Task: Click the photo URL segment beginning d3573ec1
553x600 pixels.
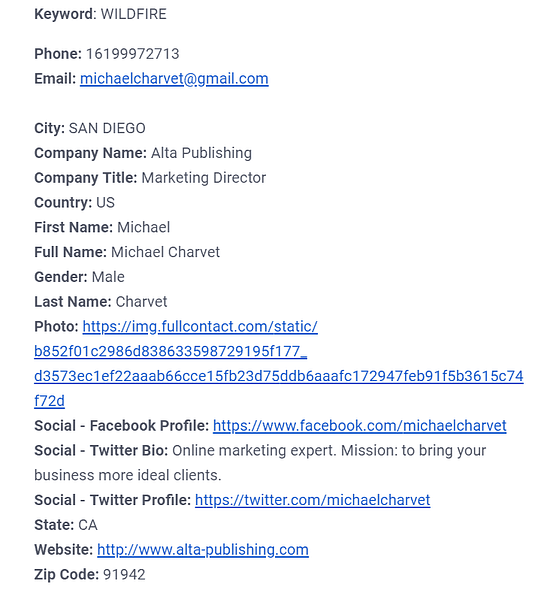Action: tap(279, 376)
